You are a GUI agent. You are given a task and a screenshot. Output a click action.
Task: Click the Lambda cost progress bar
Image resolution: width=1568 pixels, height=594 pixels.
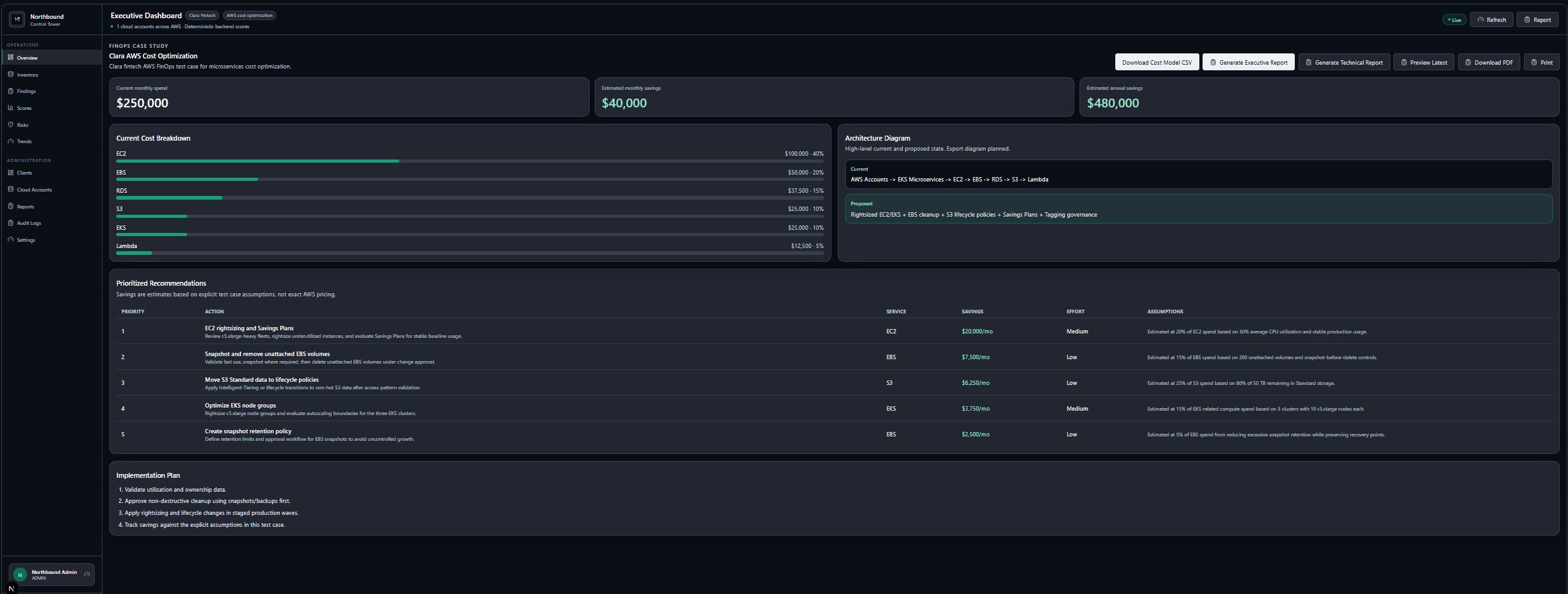(470, 253)
